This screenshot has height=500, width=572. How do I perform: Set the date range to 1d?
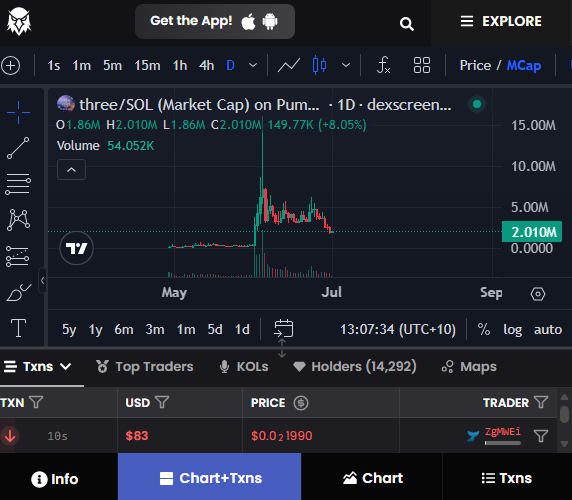coord(242,329)
